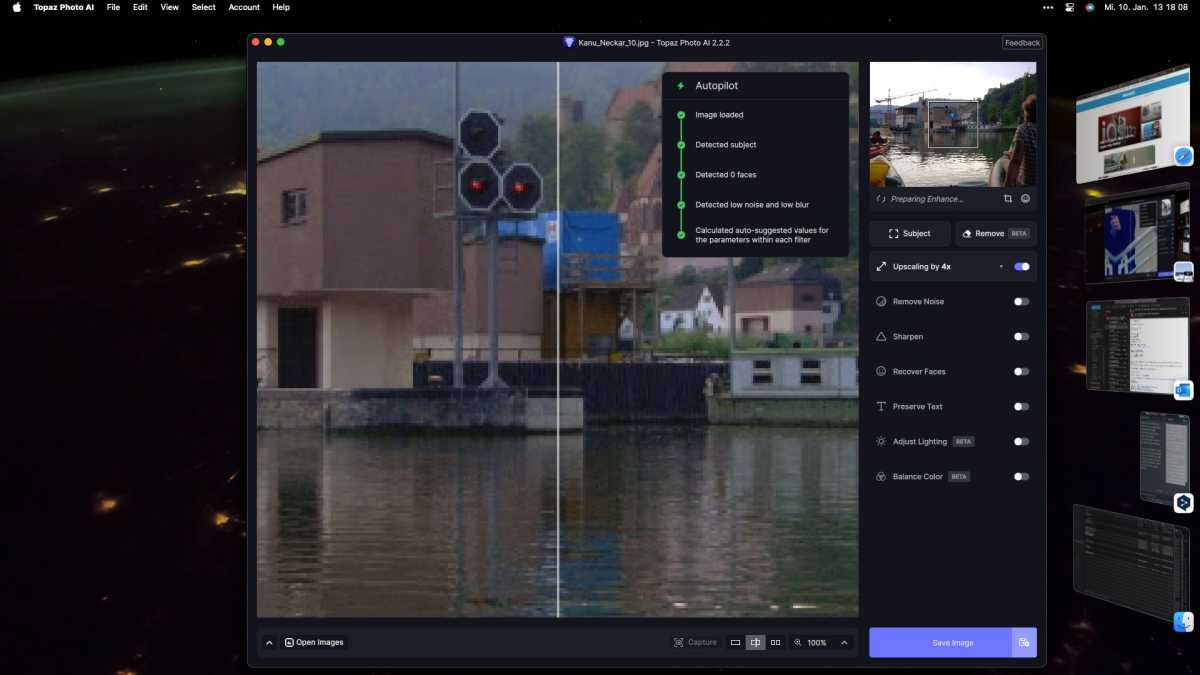Click the crop icon under the preview thumbnail
The width and height of the screenshot is (1200, 675).
tap(1008, 199)
